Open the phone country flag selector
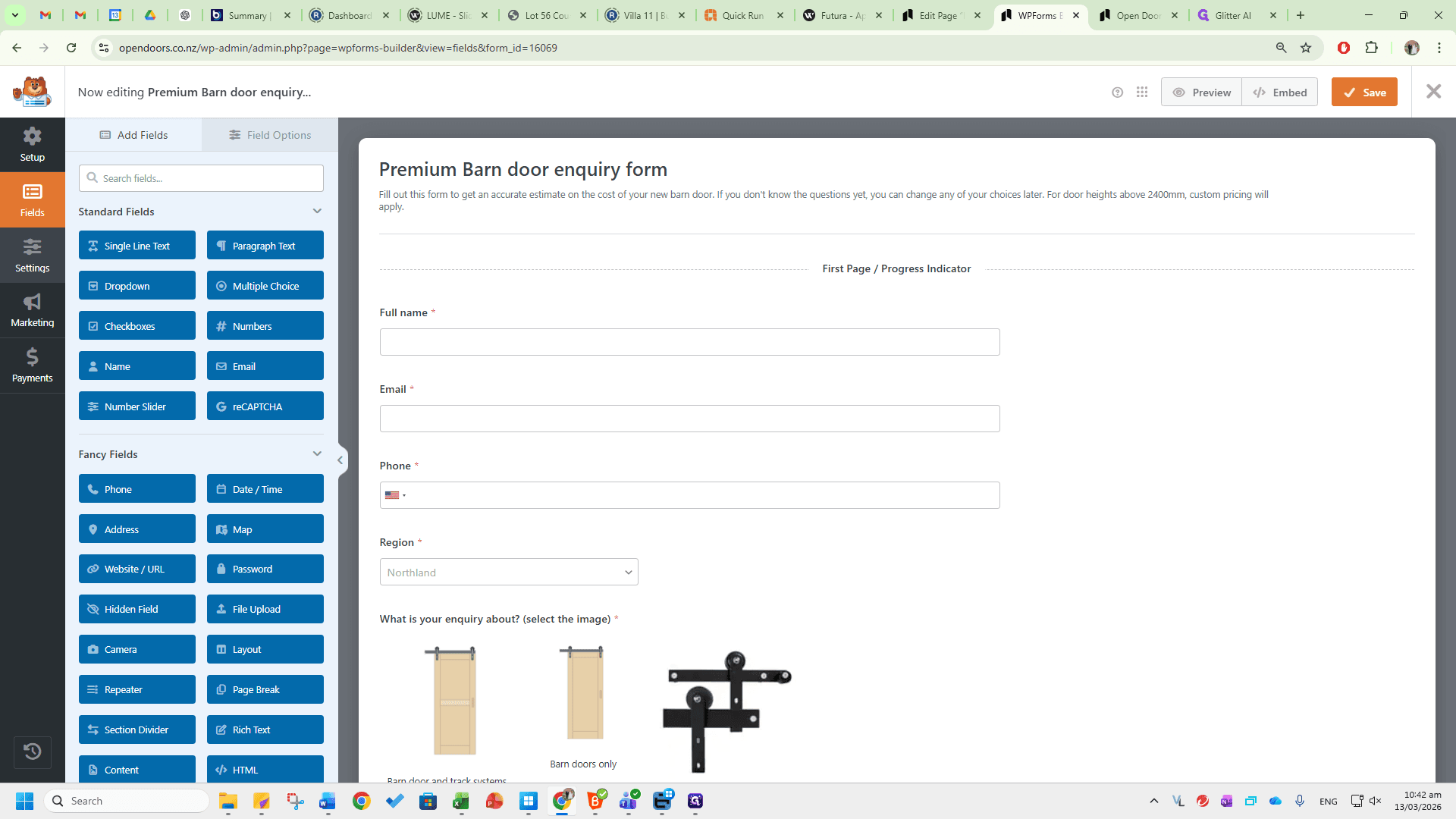Viewport: 1456px width, 819px height. coord(395,495)
